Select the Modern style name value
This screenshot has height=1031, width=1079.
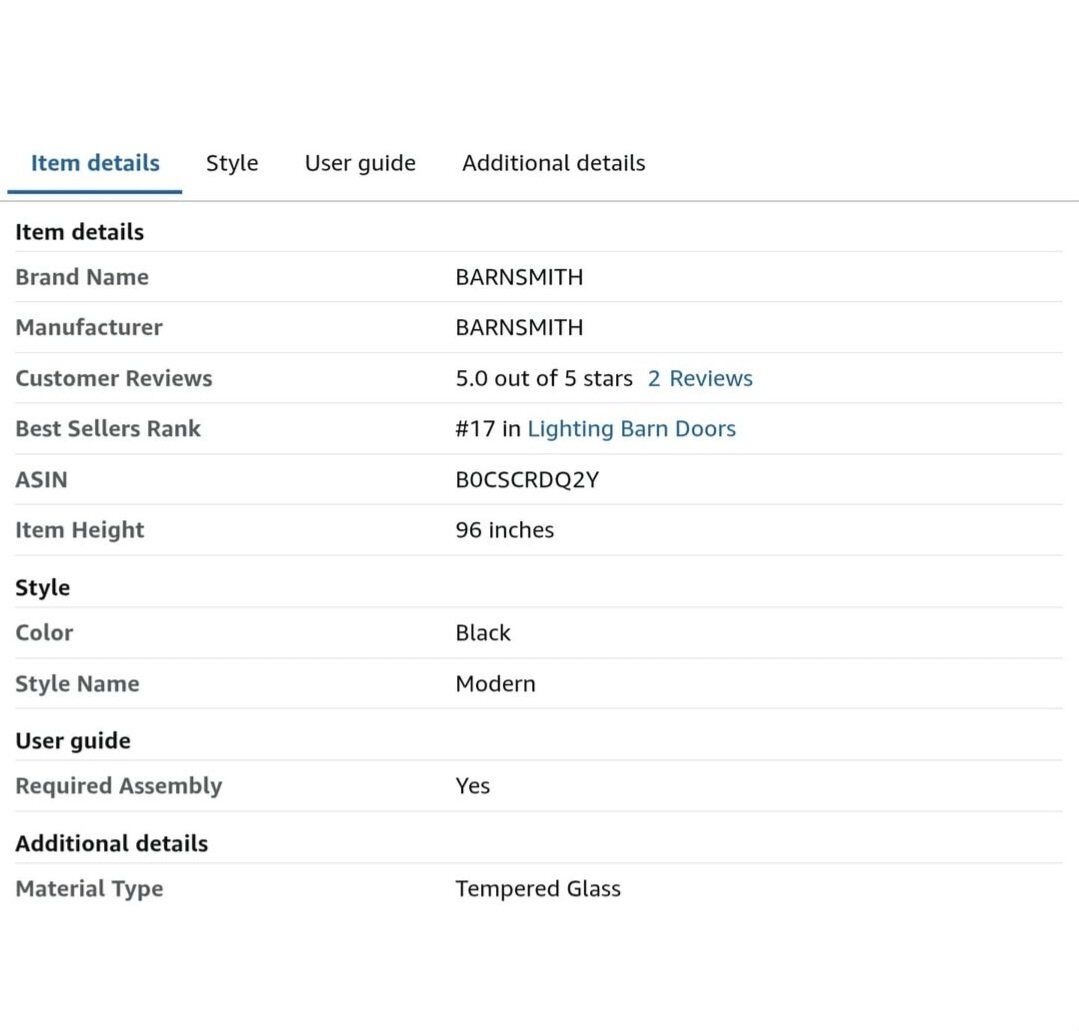[x=495, y=684]
